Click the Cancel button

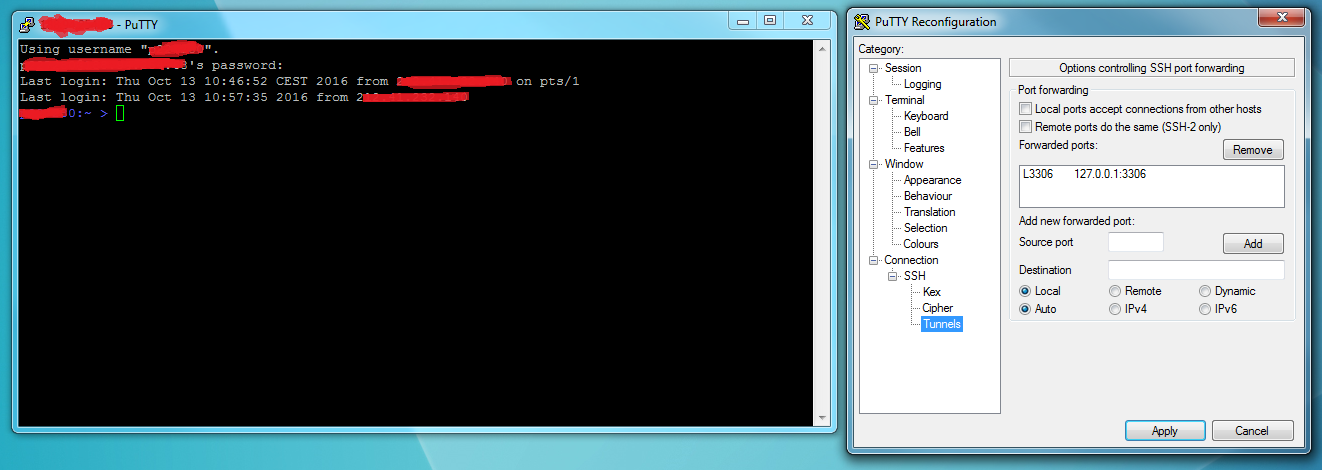(x=1252, y=431)
